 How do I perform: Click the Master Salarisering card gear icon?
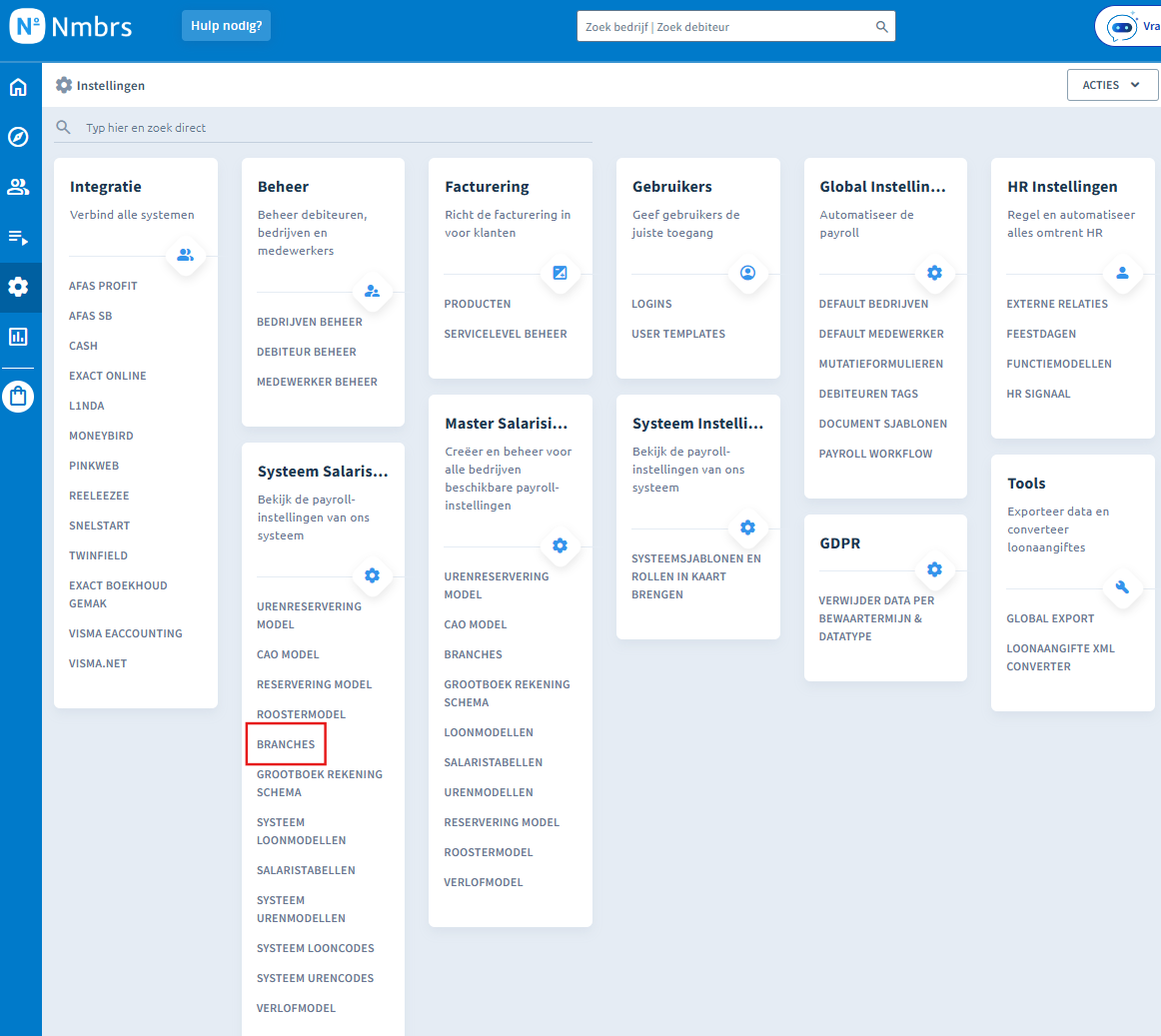560,545
